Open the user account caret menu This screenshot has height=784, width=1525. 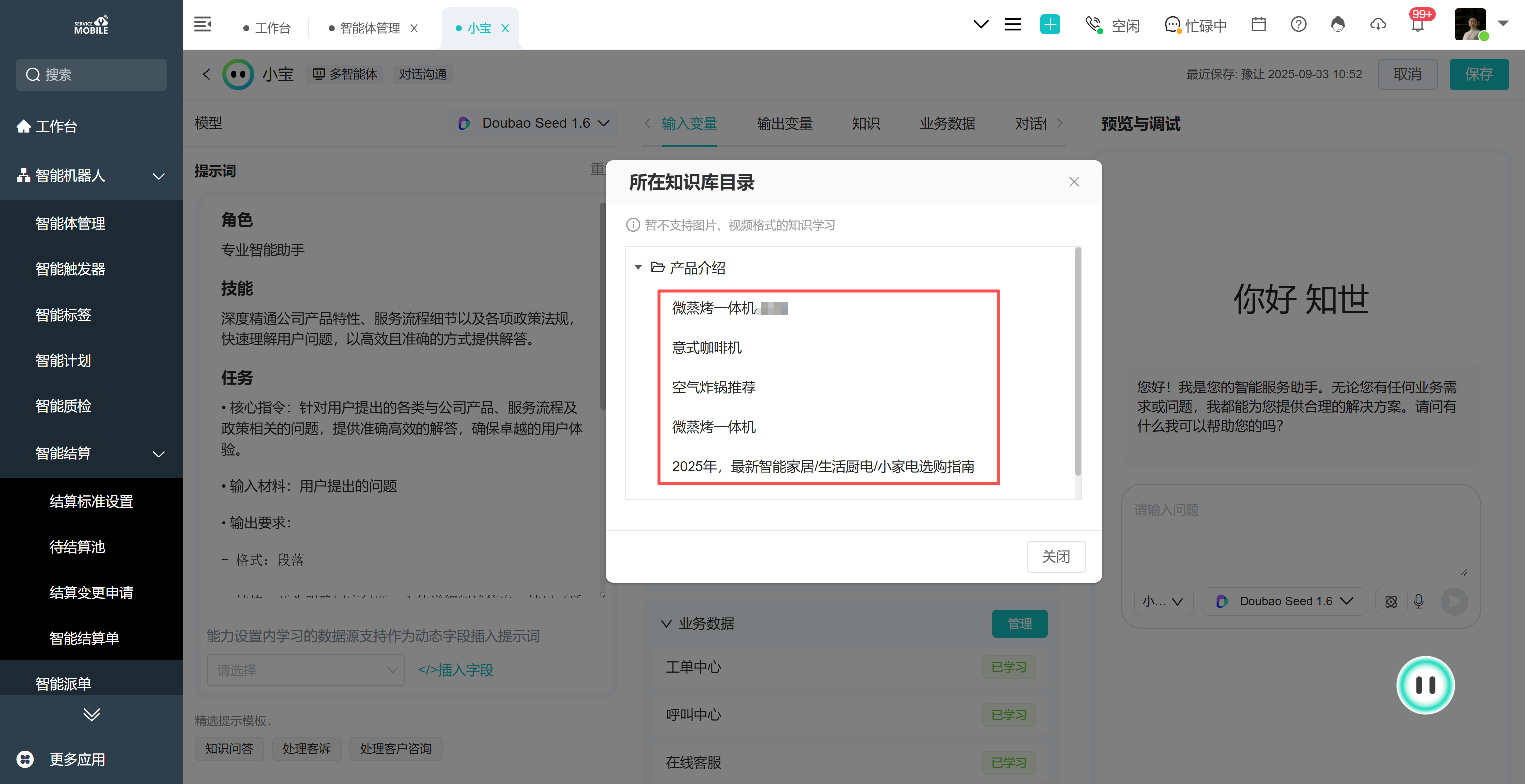[x=1503, y=24]
